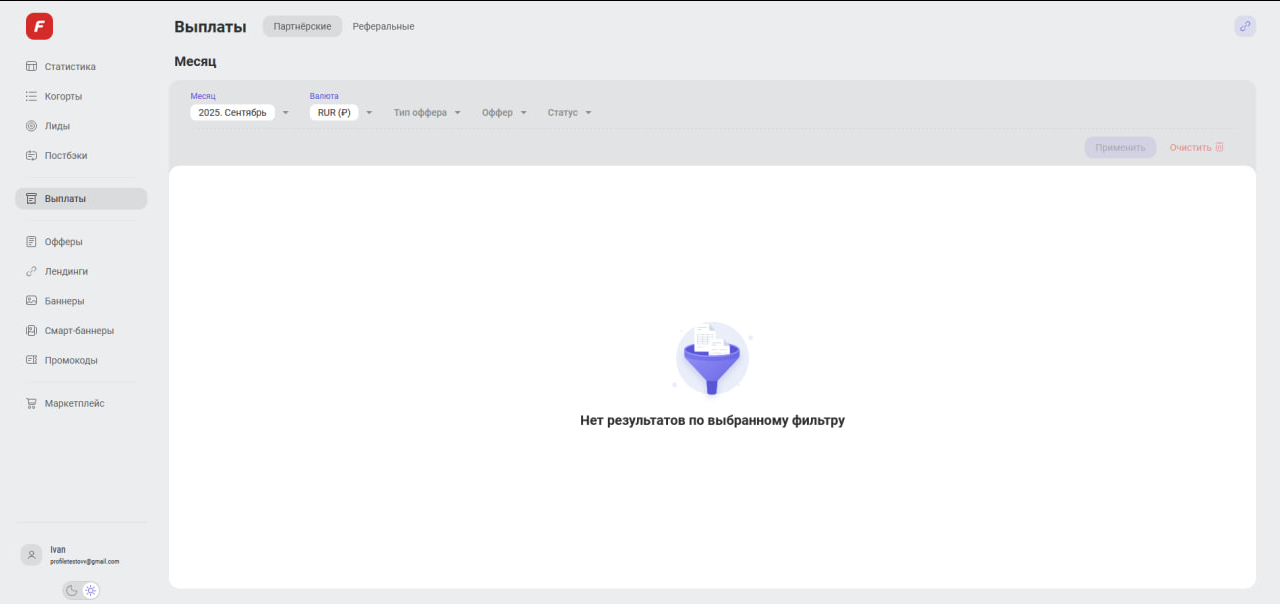This screenshot has width=1280, height=604.
Task: Expand the Валюта RUR dropdown
Action: (340, 113)
